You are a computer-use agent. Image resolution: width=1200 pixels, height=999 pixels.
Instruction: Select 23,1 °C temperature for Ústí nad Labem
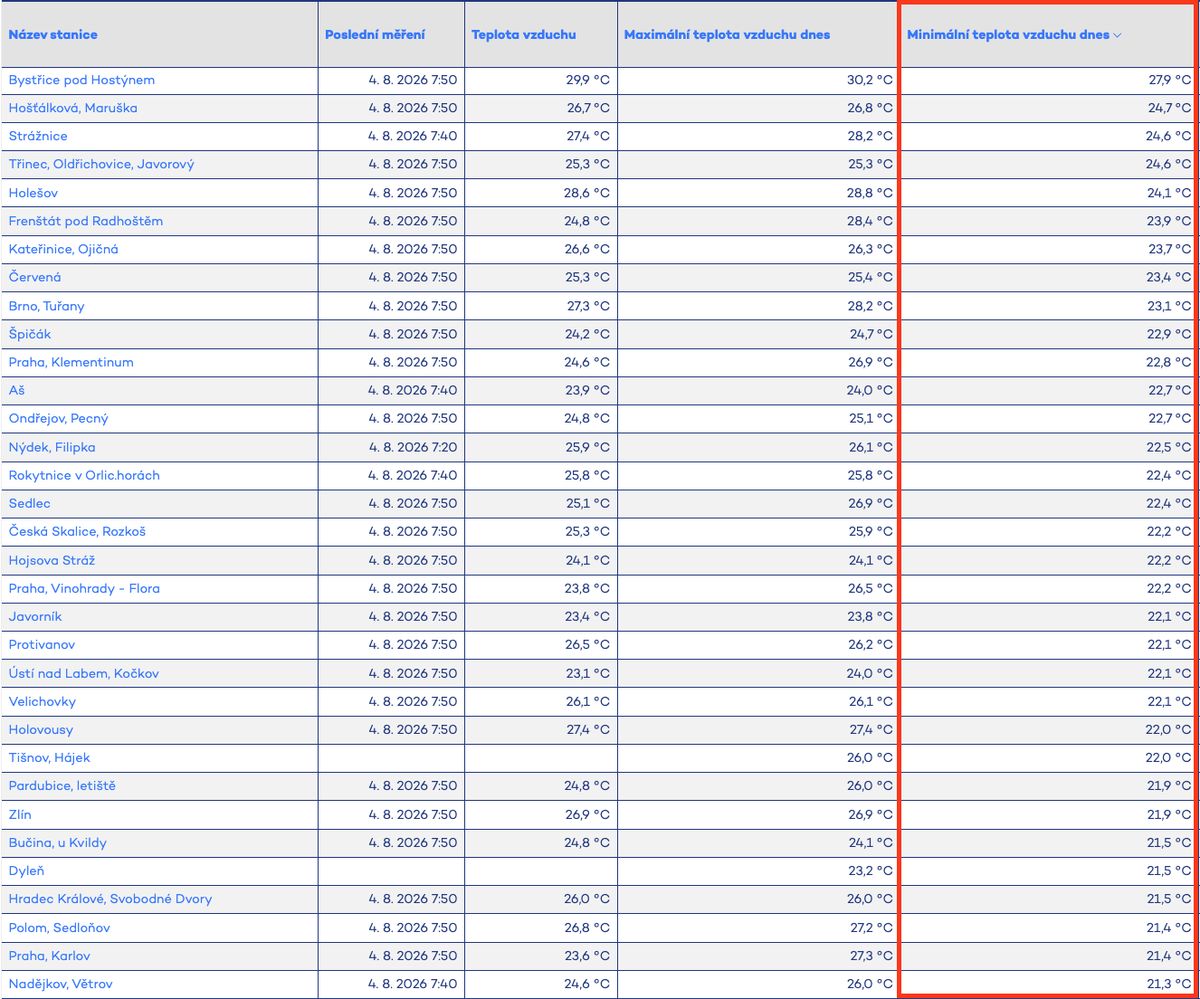click(x=587, y=673)
